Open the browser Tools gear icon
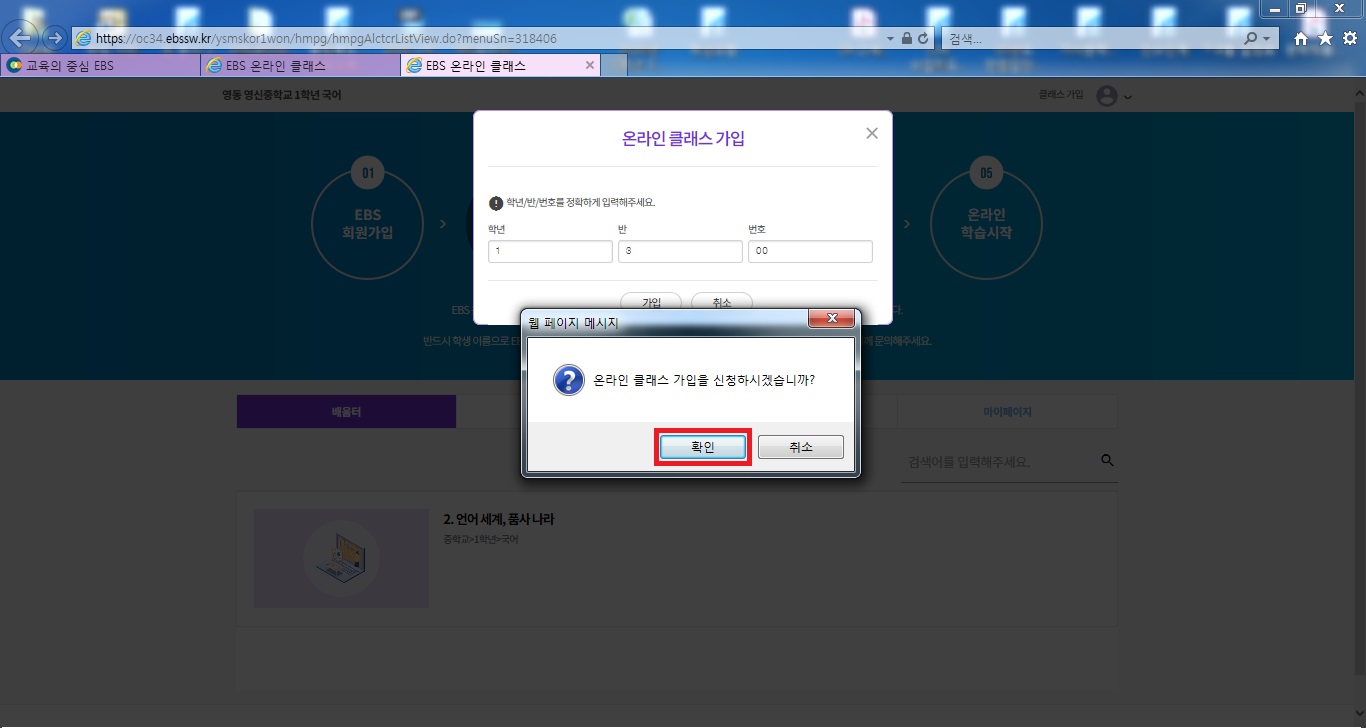The width and height of the screenshot is (1366, 728). (x=1349, y=38)
